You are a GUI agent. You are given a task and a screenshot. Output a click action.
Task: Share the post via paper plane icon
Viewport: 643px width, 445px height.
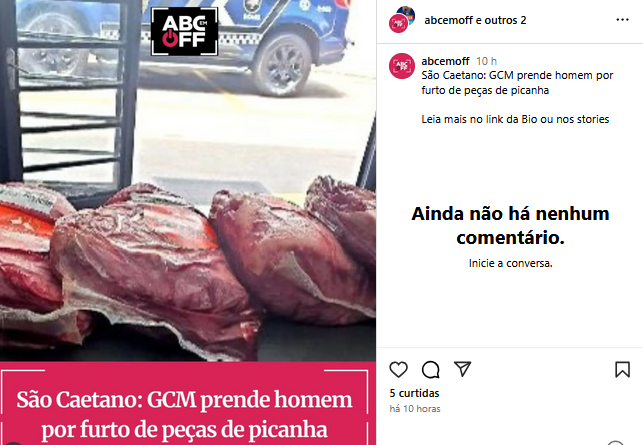coord(463,369)
